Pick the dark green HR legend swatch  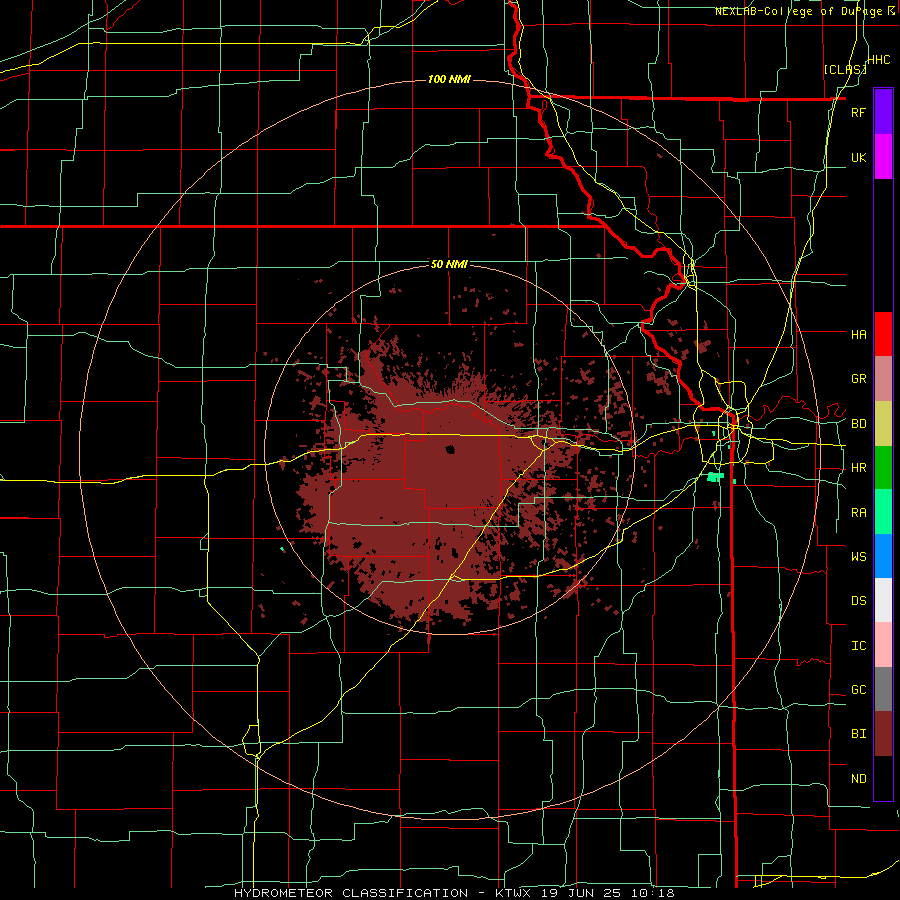[883, 468]
